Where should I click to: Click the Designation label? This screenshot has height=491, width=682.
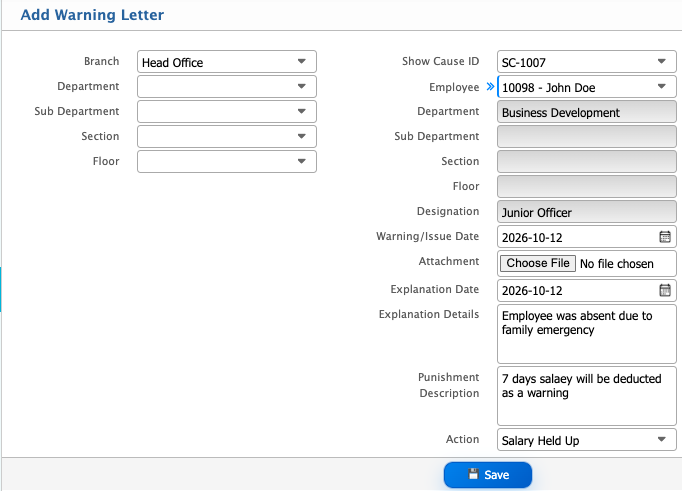[448, 211]
